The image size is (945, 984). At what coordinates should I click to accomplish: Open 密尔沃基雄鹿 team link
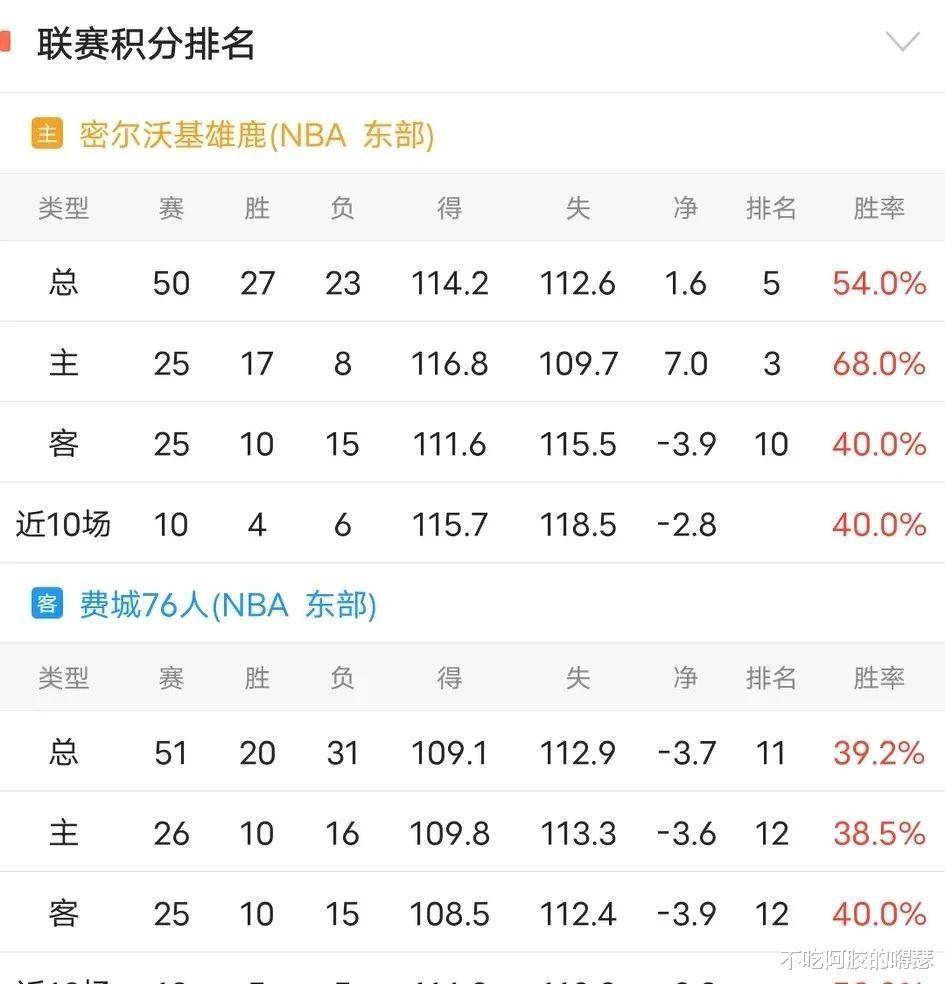pyautogui.click(x=256, y=134)
